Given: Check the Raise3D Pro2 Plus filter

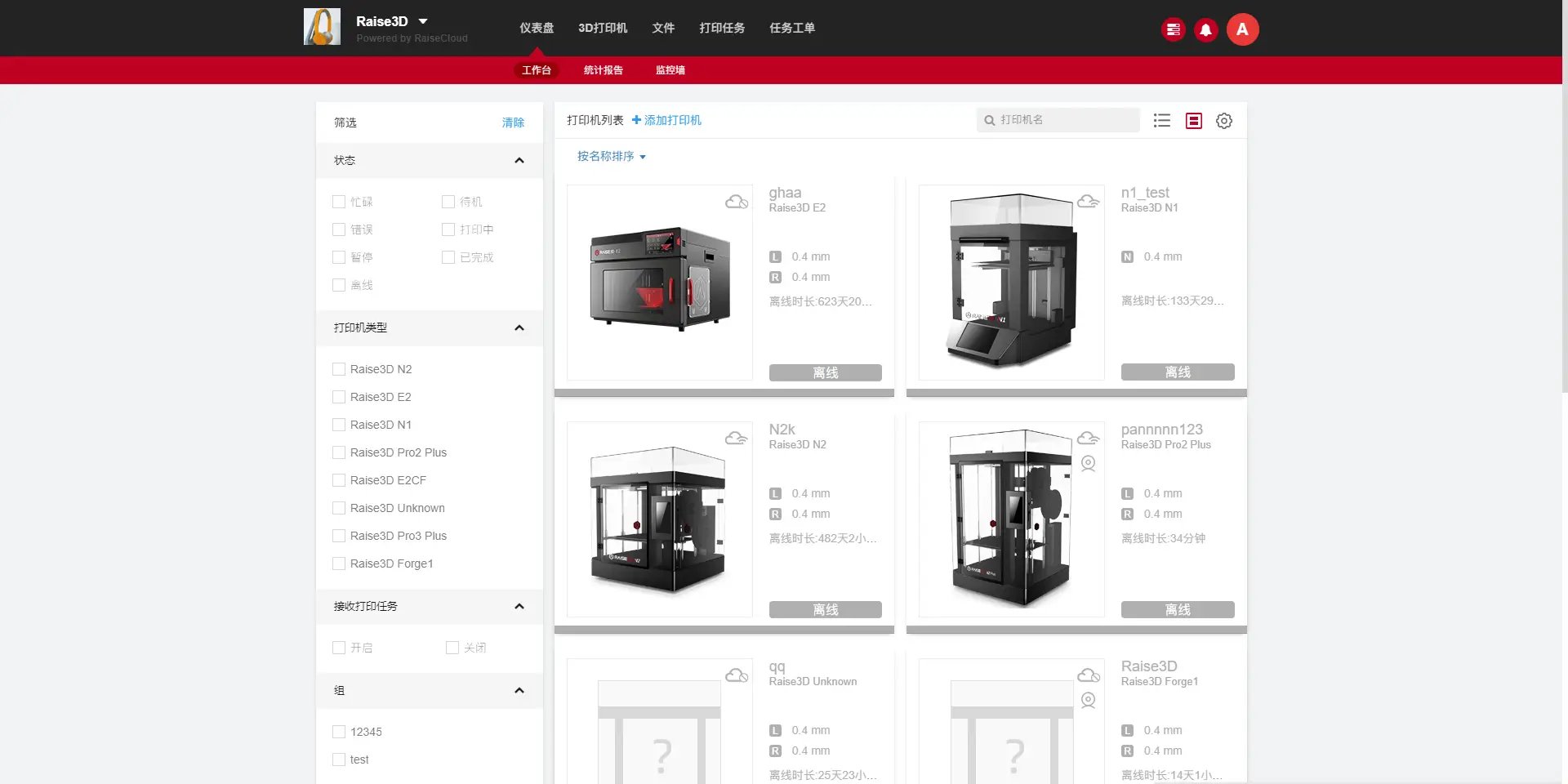Looking at the screenshot, I should (x=339, y=452).
